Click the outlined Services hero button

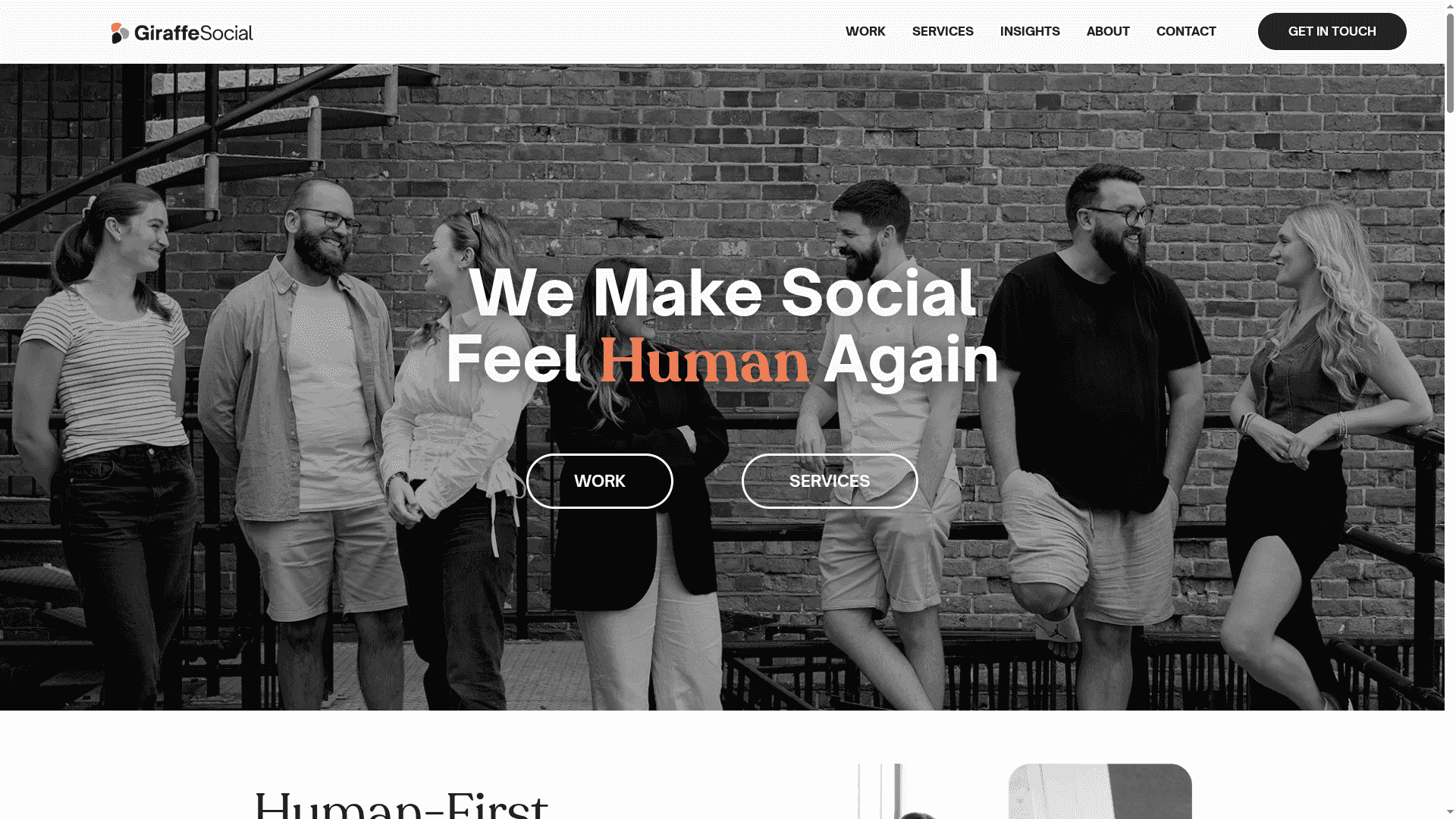coord(830,481)
